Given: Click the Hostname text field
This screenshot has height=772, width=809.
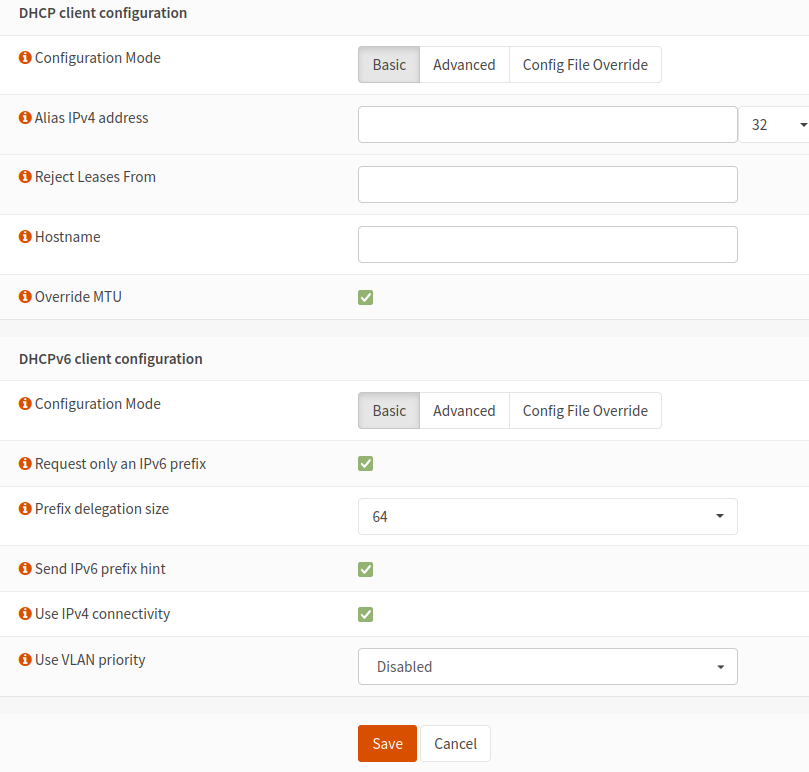Looking at the screenshot, I should [x=547, y=244].
